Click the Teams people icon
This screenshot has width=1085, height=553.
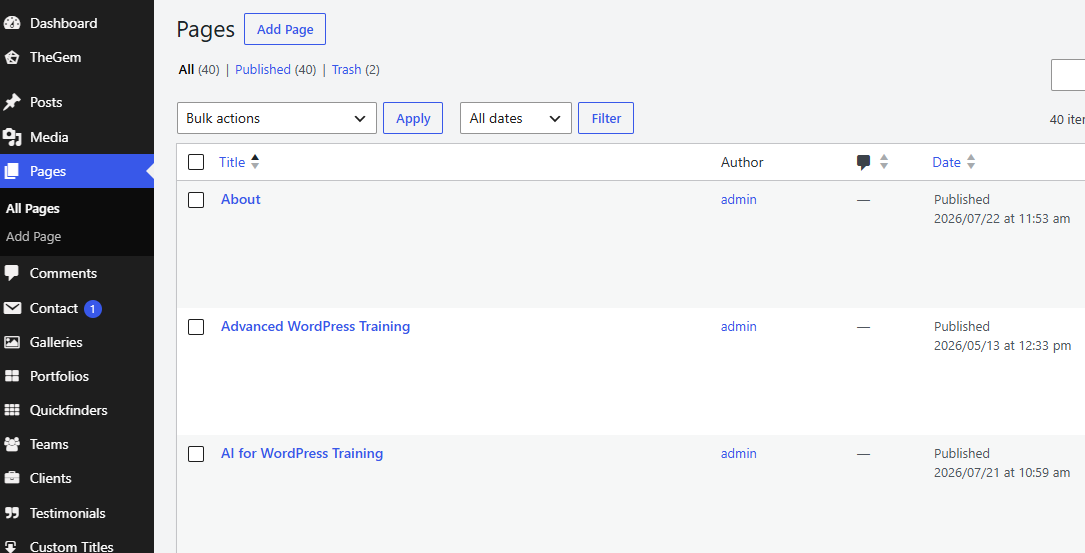pos(12,444)
